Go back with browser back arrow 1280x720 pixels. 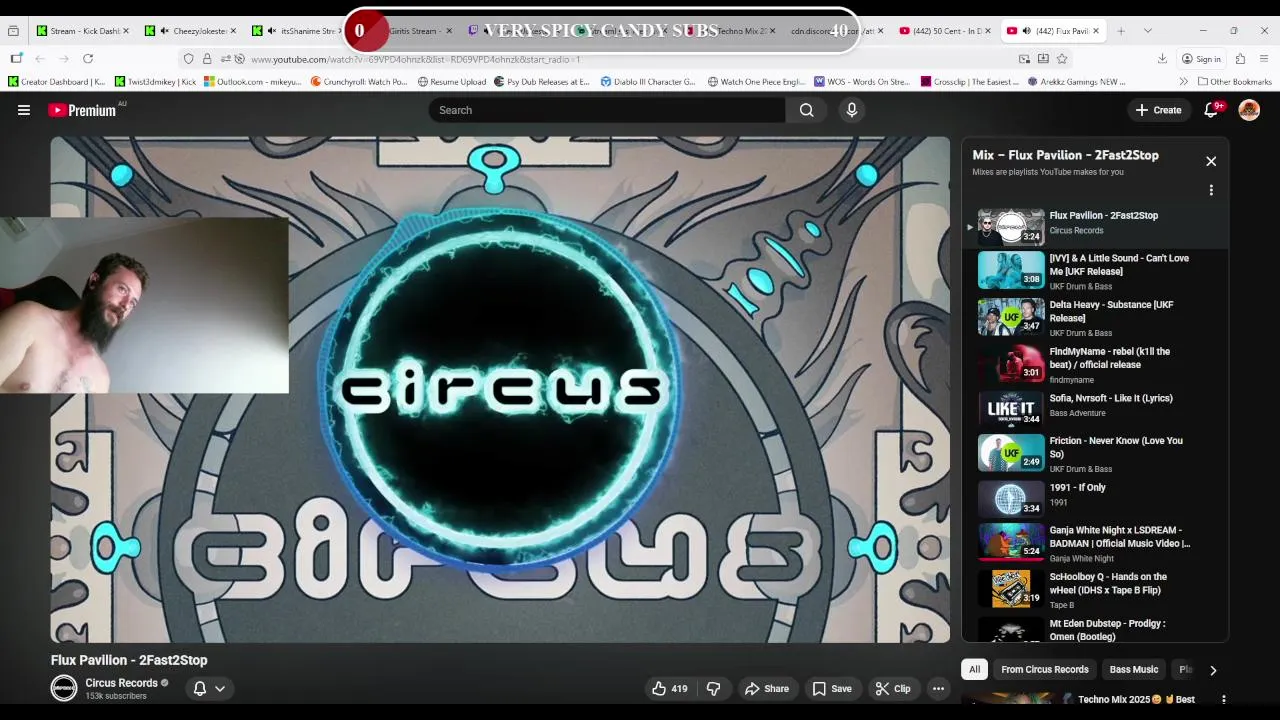40,59
